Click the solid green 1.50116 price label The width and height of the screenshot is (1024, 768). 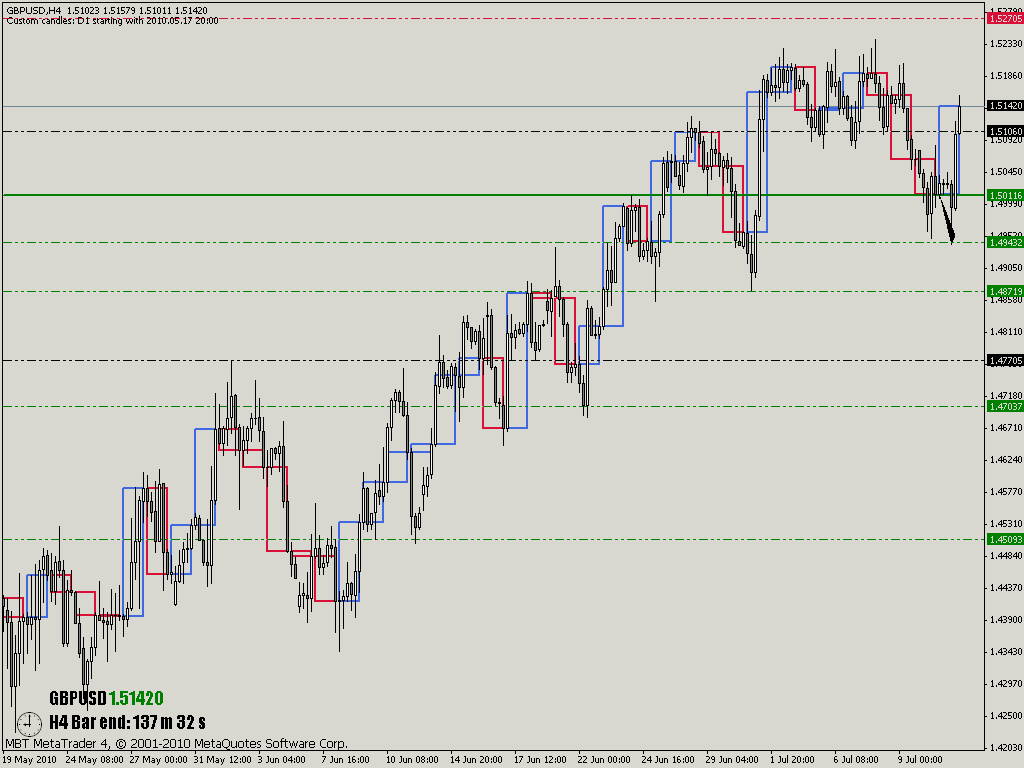point(1006,195)
